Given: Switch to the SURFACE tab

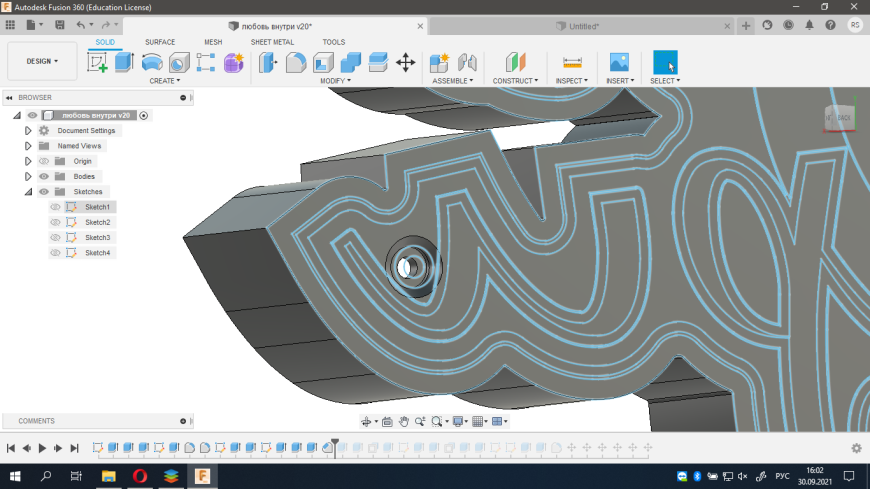Looking at the screenshot, I should tap(160, 42).
